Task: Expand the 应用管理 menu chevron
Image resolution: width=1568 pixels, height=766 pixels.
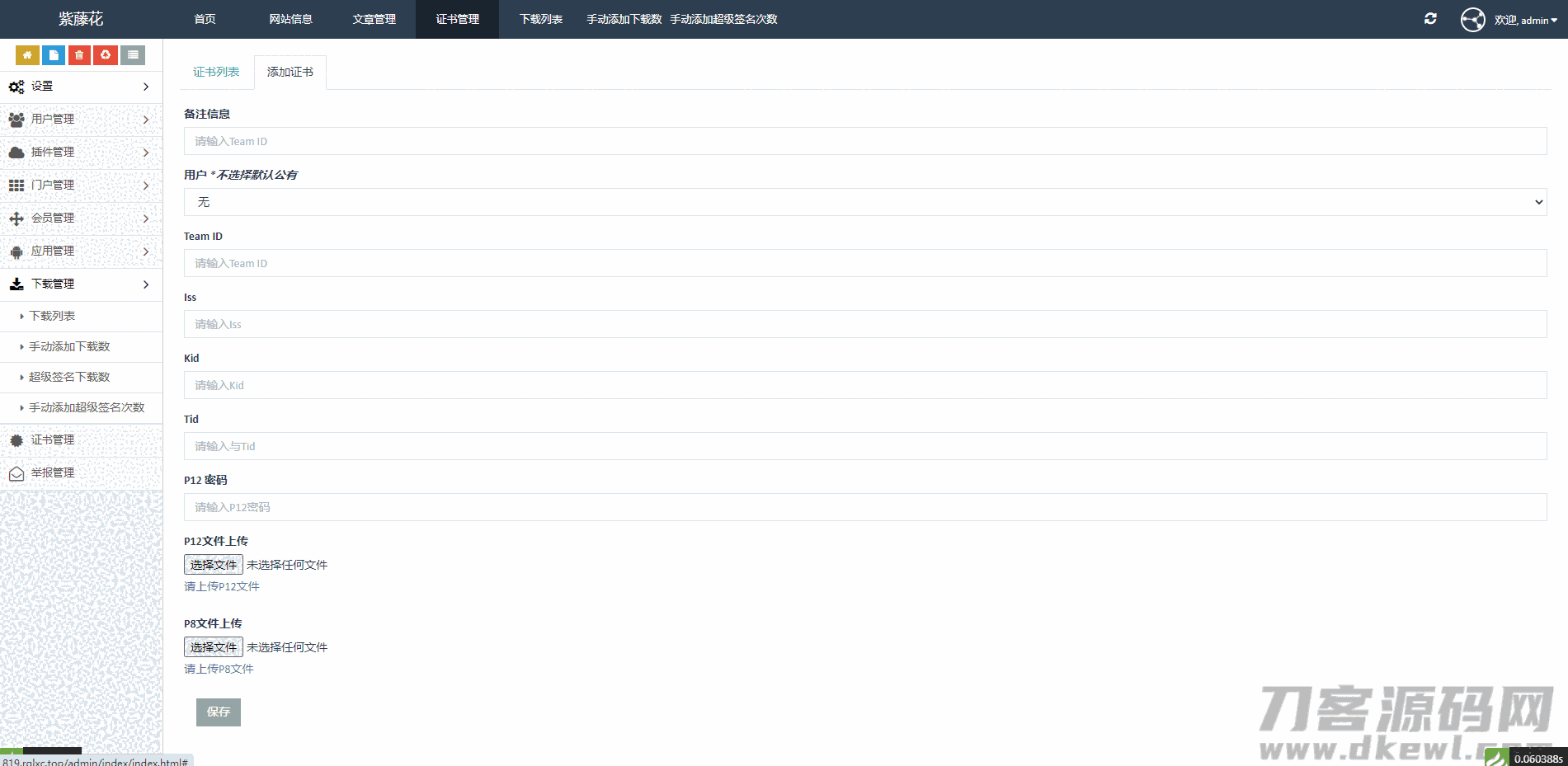Action: coord(146,251)
